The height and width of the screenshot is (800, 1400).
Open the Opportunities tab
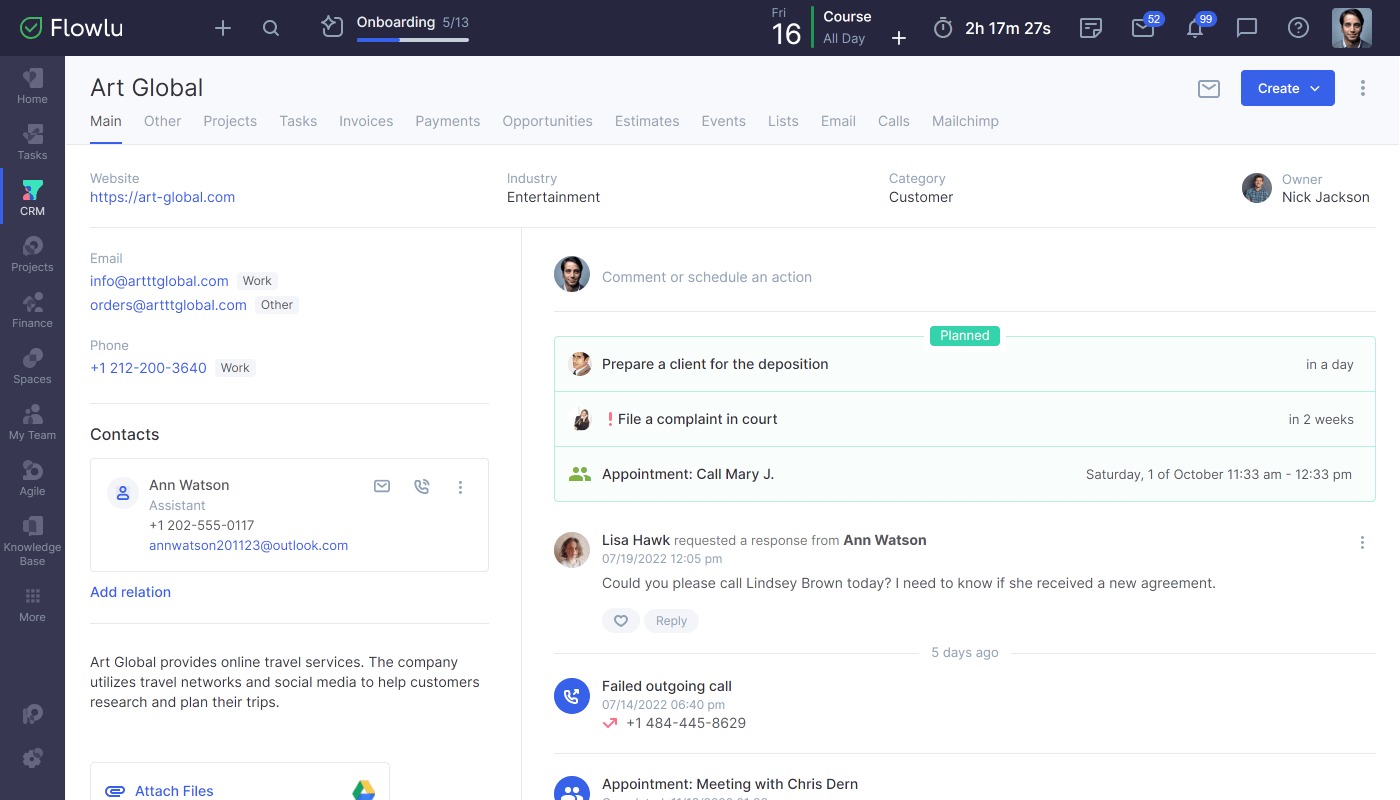547,121
